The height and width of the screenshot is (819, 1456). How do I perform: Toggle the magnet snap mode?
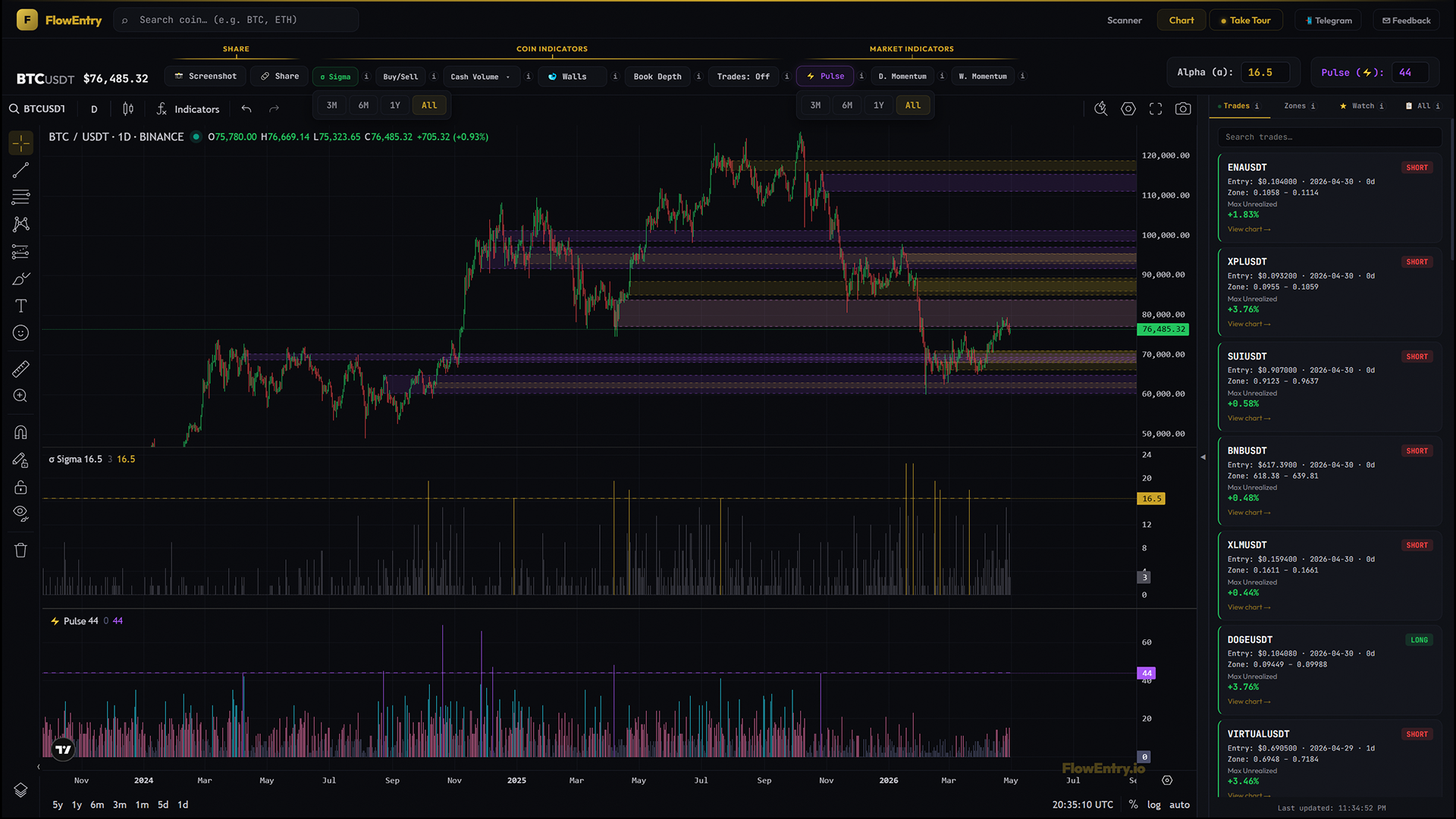(20, 432)
